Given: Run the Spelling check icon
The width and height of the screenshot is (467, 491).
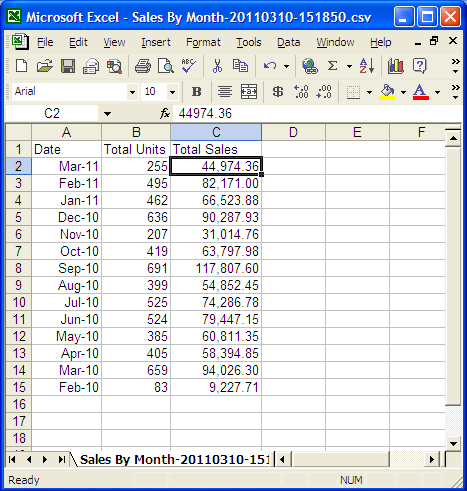Looking at the screenshot, I should 188,66.
